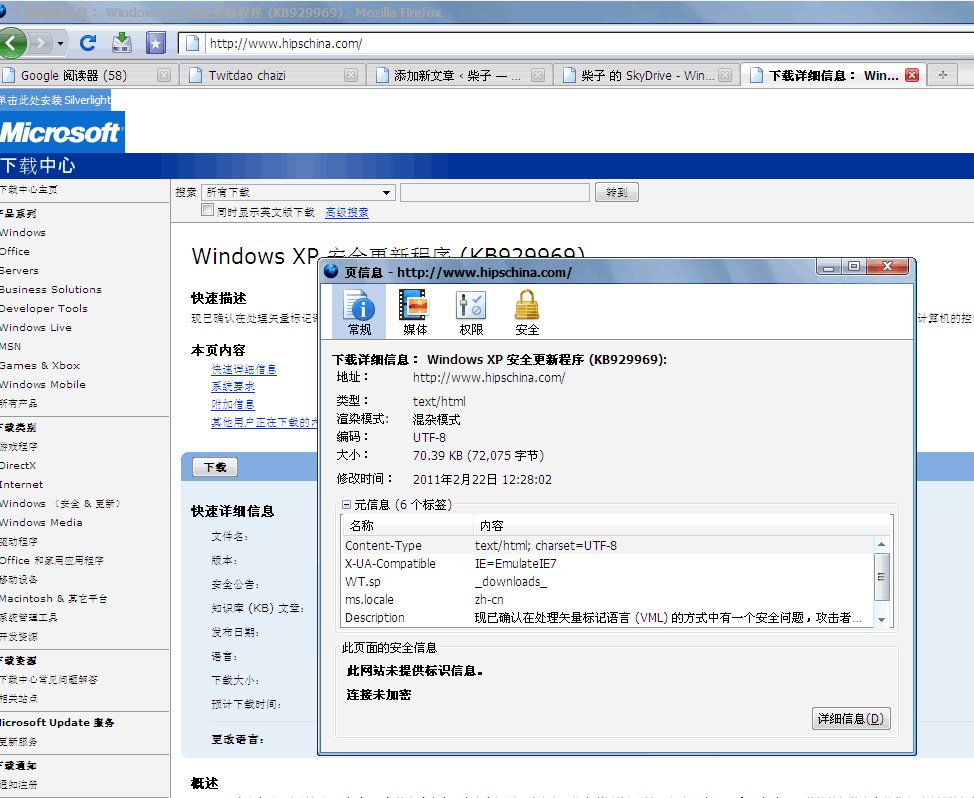This screenshot has width=974, height=798.
Task: Switch to the 柴子 的 SkyDrive tab
Action: pos(647,76)
